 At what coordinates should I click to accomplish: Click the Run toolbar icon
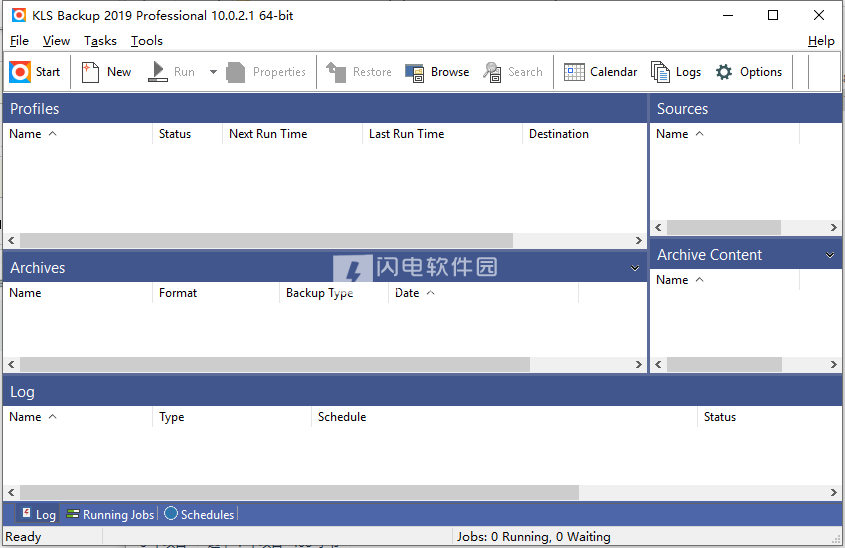(171, 72)
